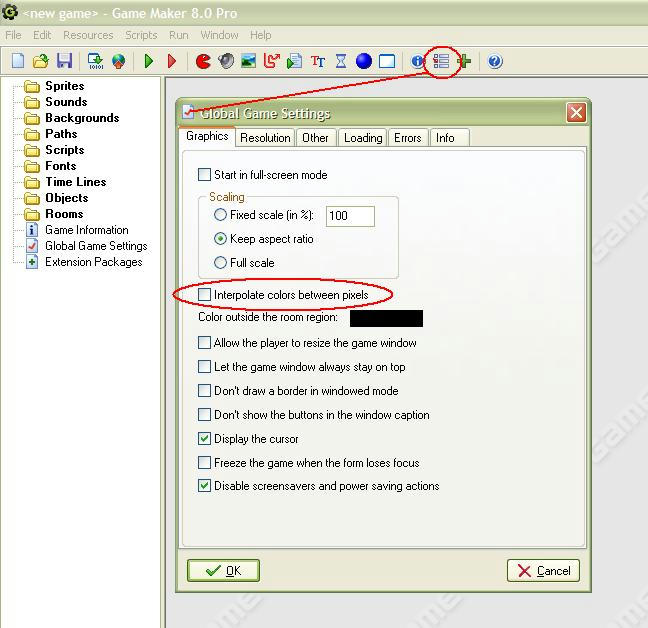Open game information toolbar icon
Image resolution: width=648 pixels, height=628 pixels.
tap(417, 61)
